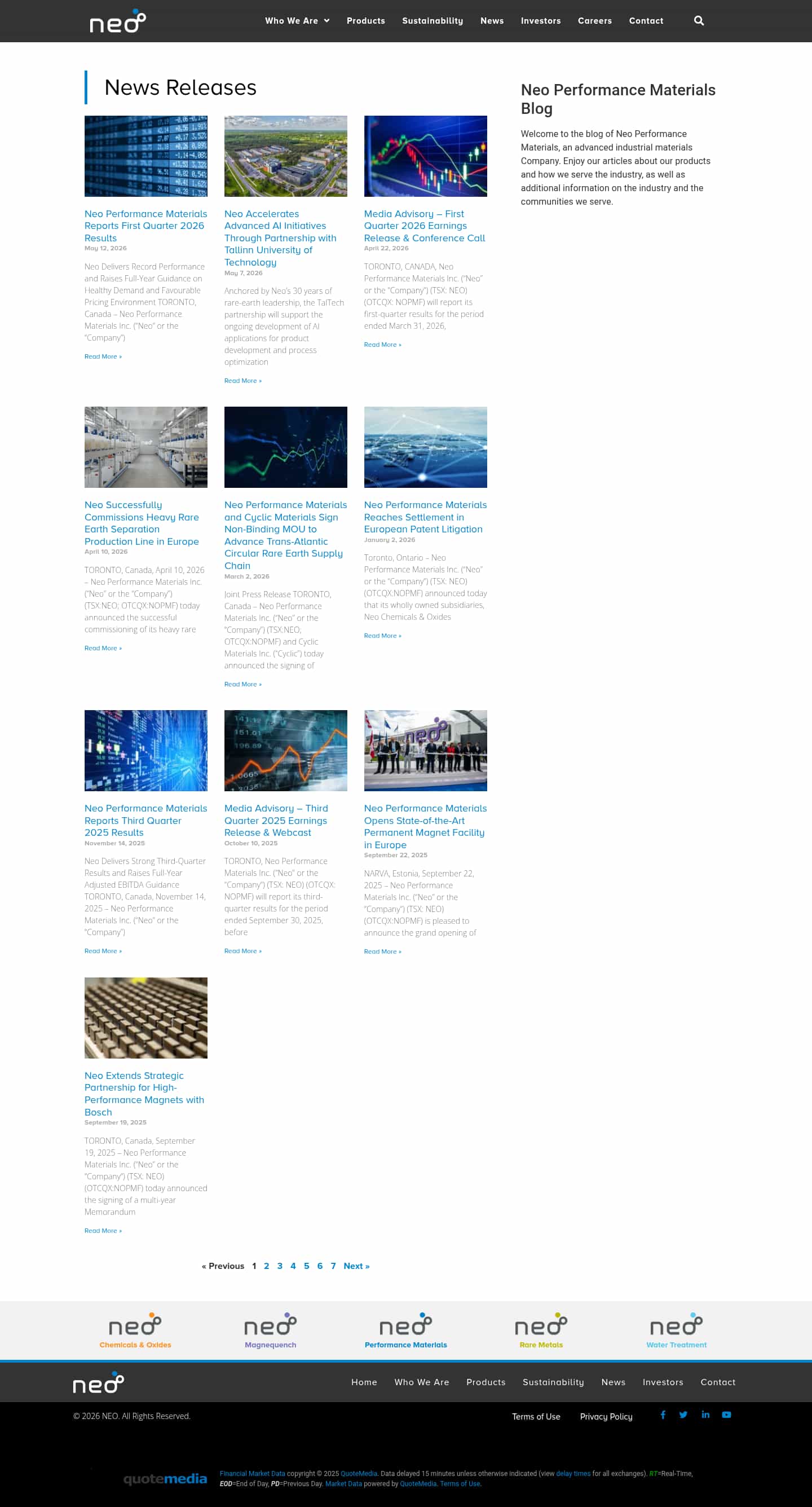This screenshot has width=812, height=1507.
Task: Read more on Media Advisory First Quarter 2026
Action: coord(383,345)
